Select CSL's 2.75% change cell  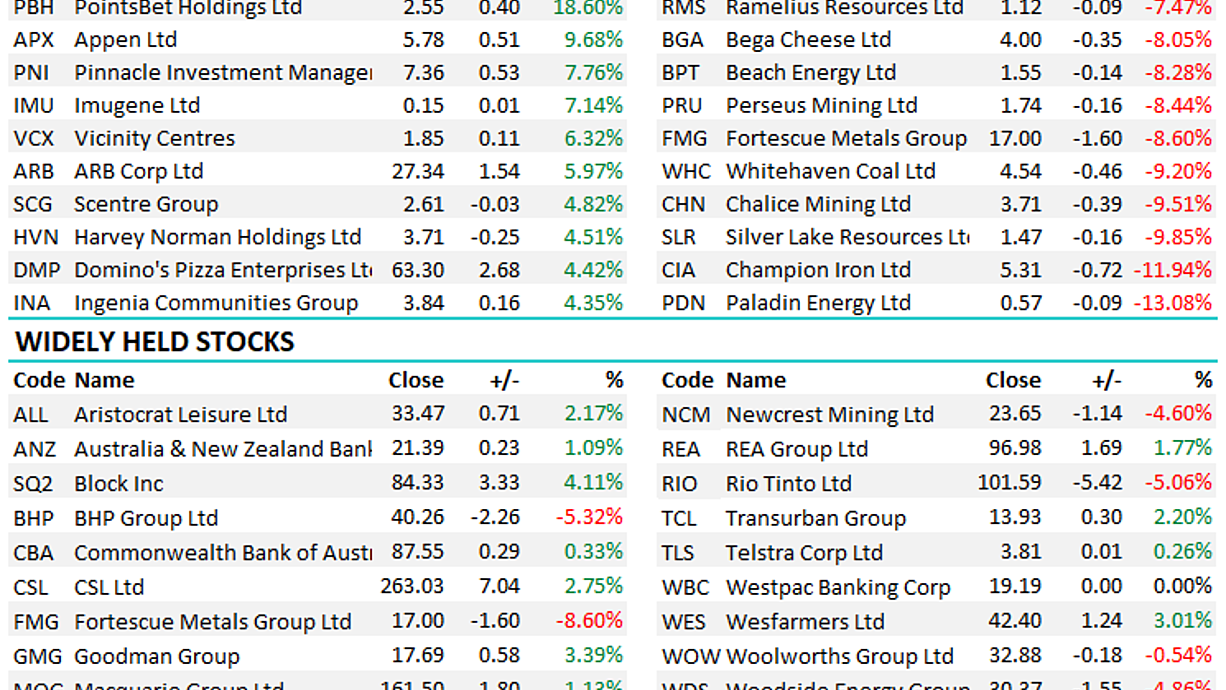pyautogui.click(x=594, y=587)
